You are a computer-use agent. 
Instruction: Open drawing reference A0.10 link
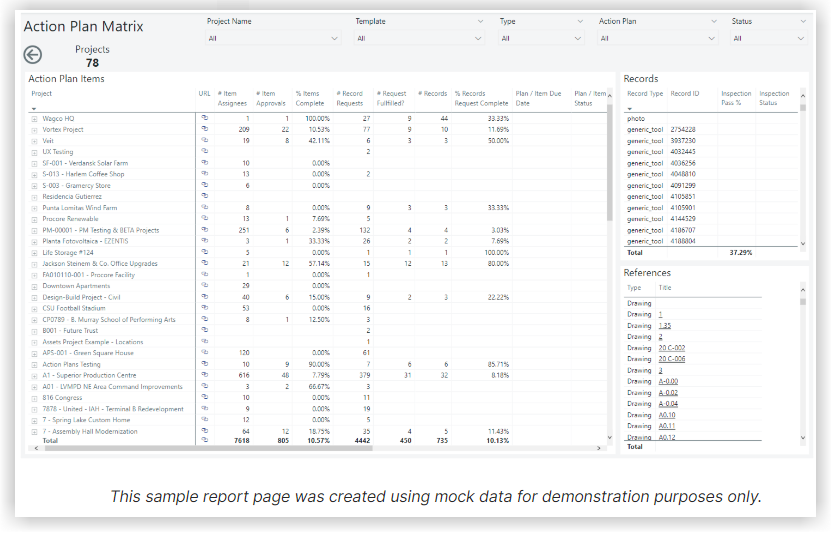tap(667, 415)
